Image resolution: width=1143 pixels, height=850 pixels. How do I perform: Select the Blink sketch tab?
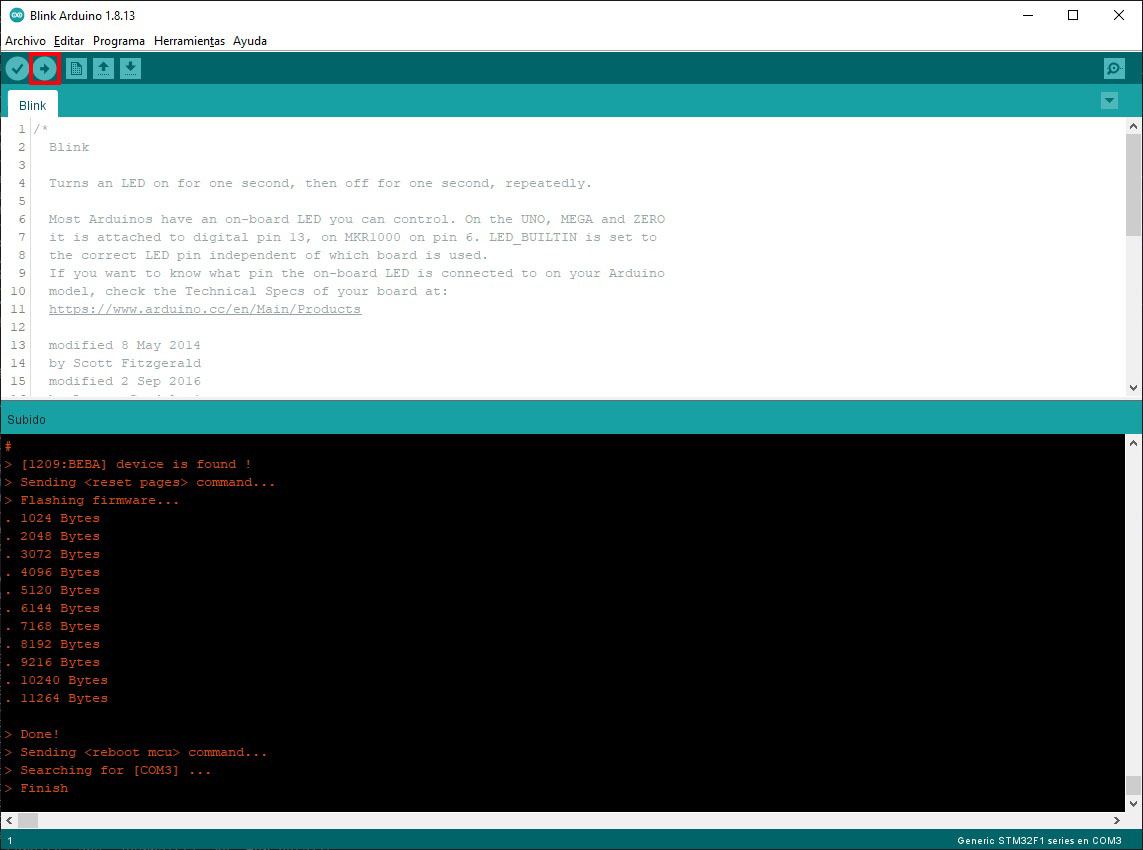click(33, 106)
